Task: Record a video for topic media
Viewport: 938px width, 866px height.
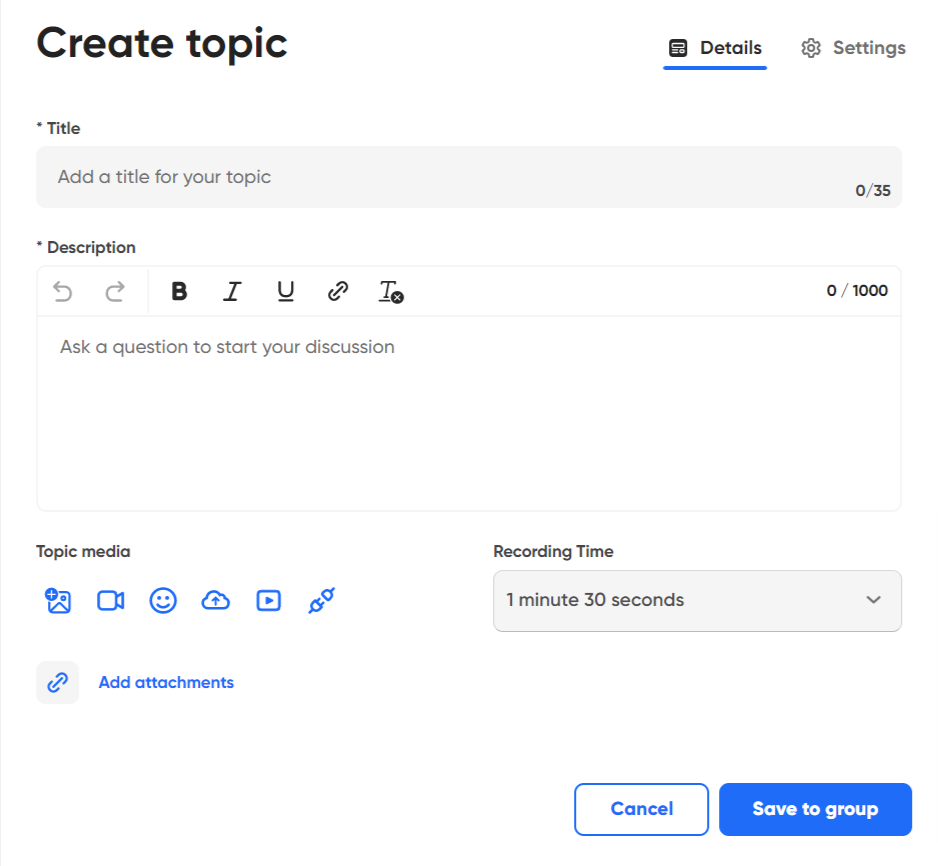Action: (x=111, y=600)
